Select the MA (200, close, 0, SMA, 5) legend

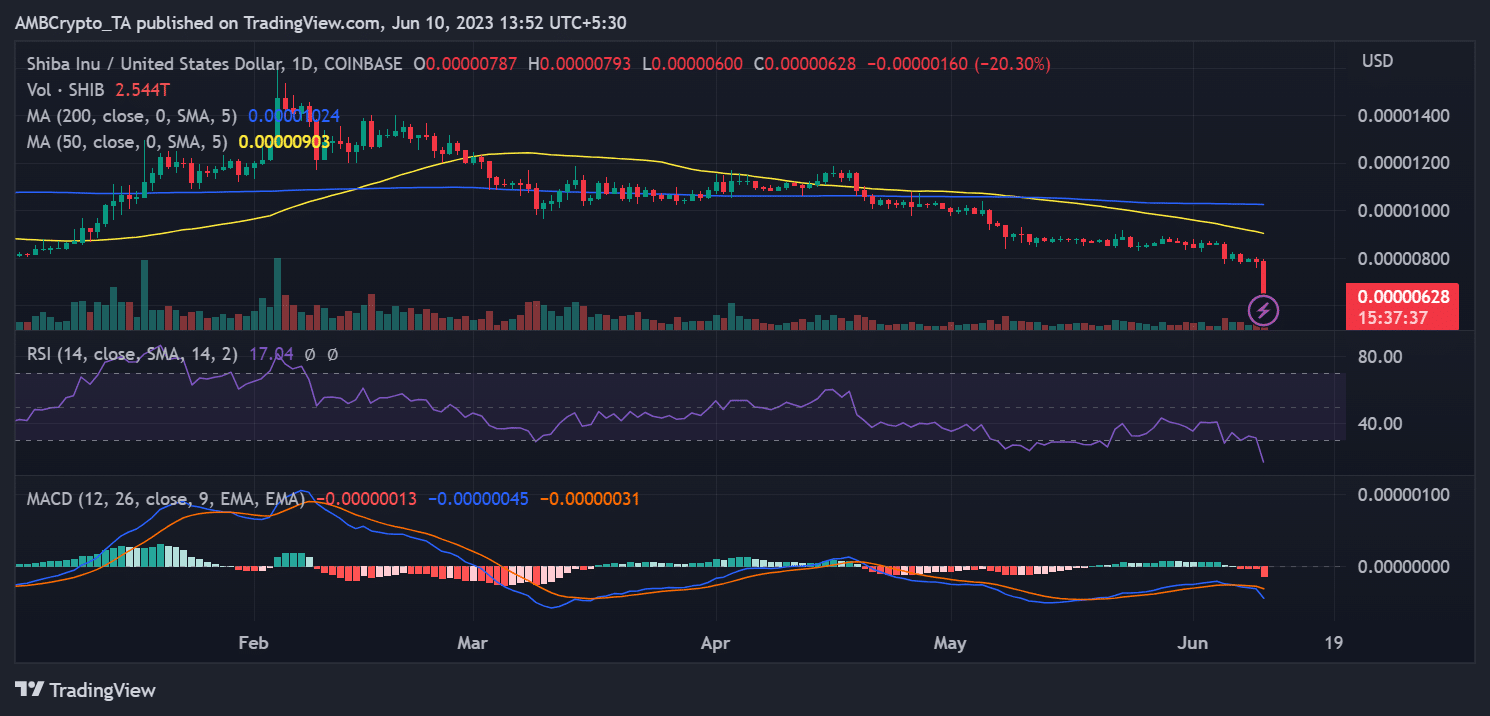point(133,116)
